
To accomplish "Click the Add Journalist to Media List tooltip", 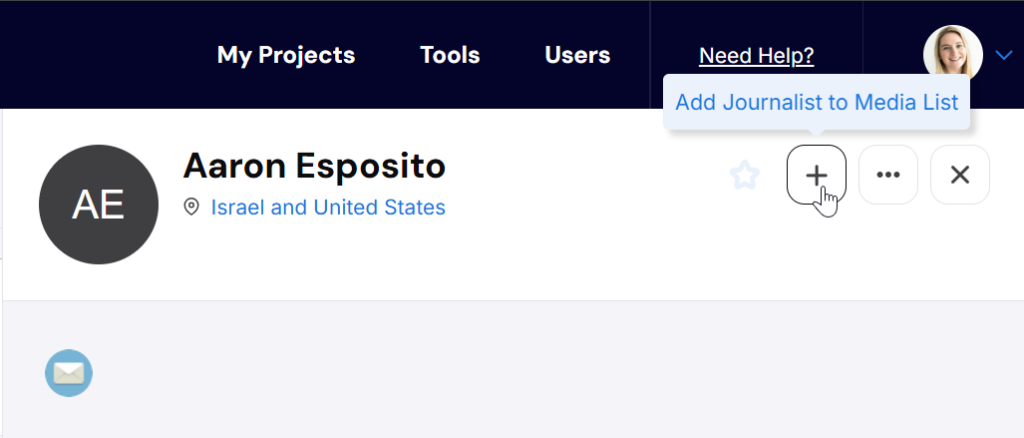I will 816,102.
